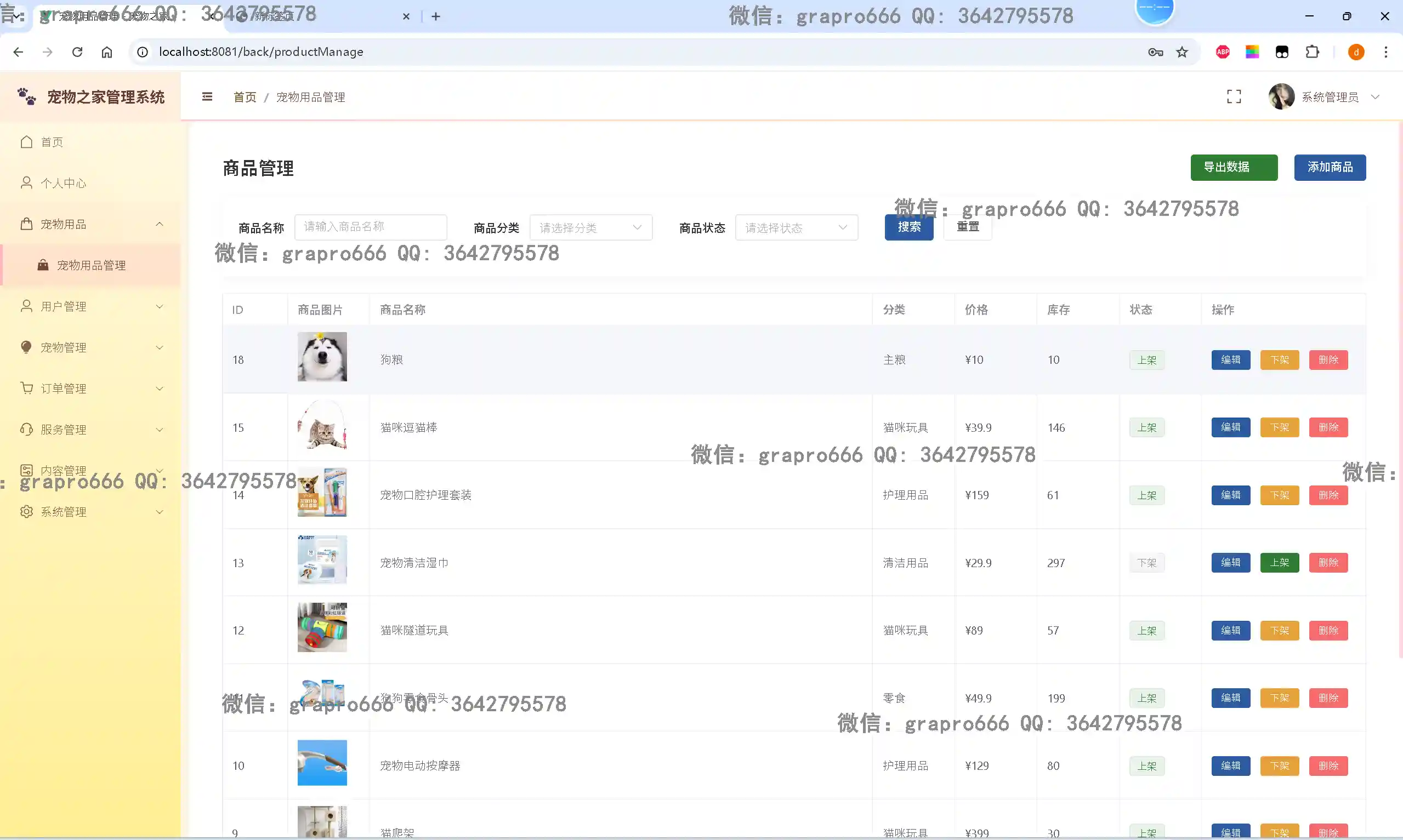The height and width of the screenshot is (840, 1403).
Task: Enter fullscreen with the fullscreen icon
Action: (1234, 97)
